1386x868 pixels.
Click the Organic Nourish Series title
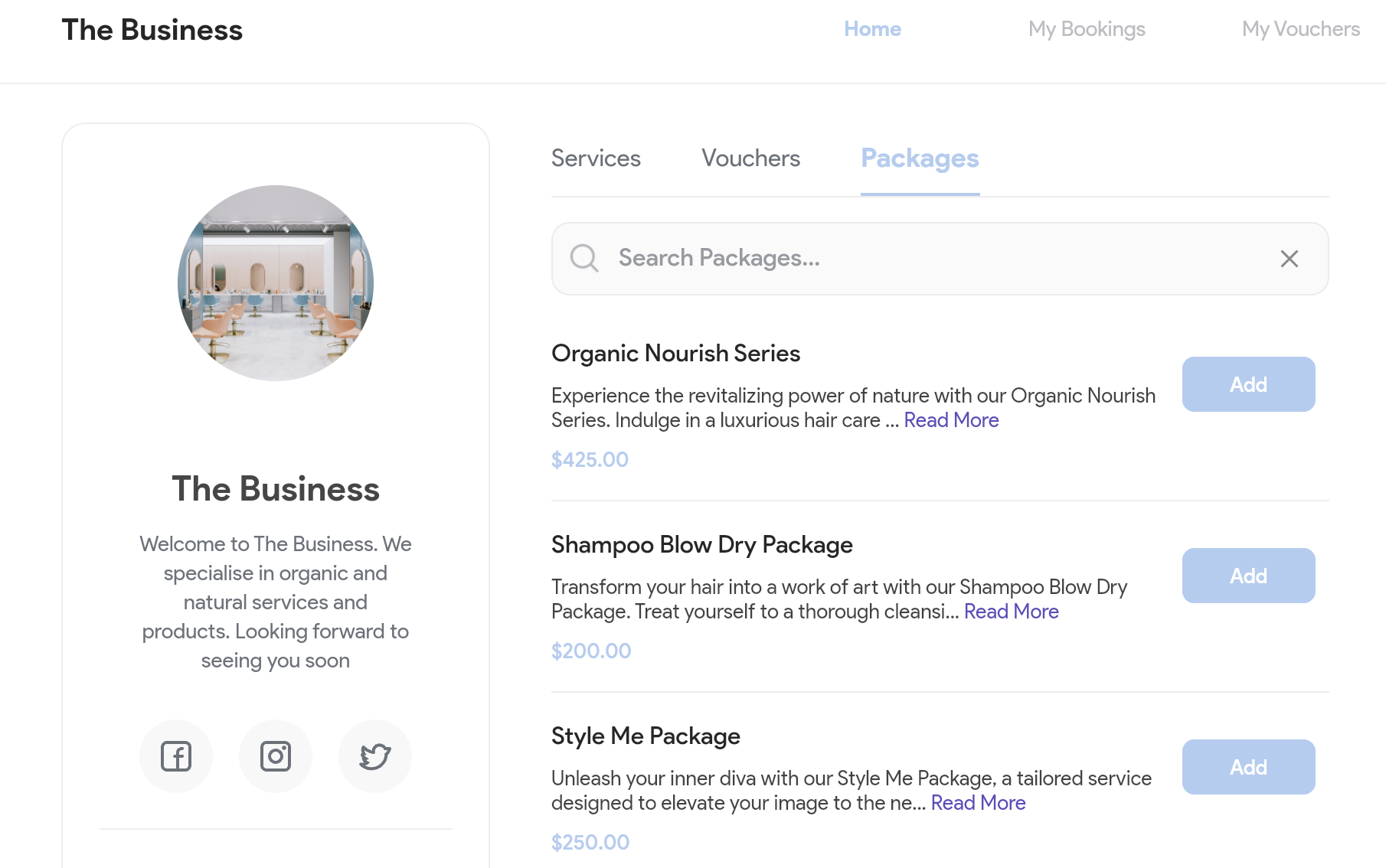pyautogui.click(x=675, y=354)
